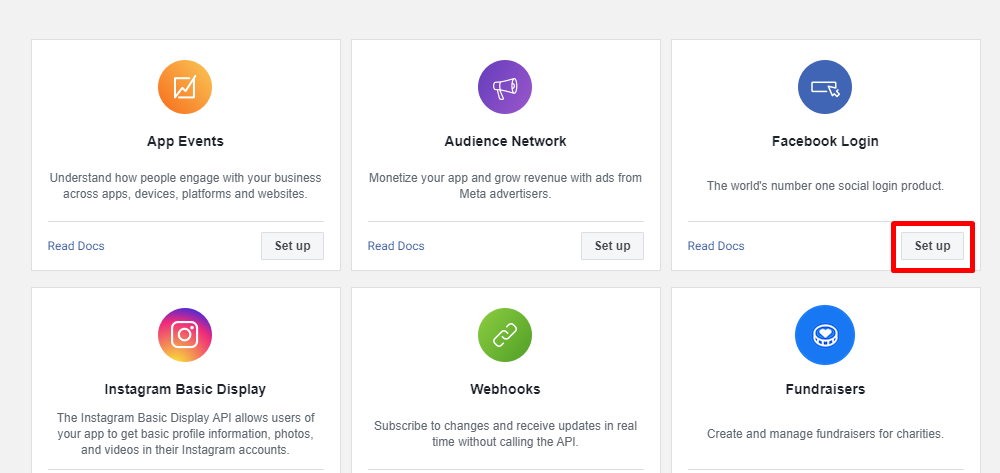Click the Fundraisers heading
Image resolution: width=1000 pixels, height=473 pixels.
click(825, 389)
